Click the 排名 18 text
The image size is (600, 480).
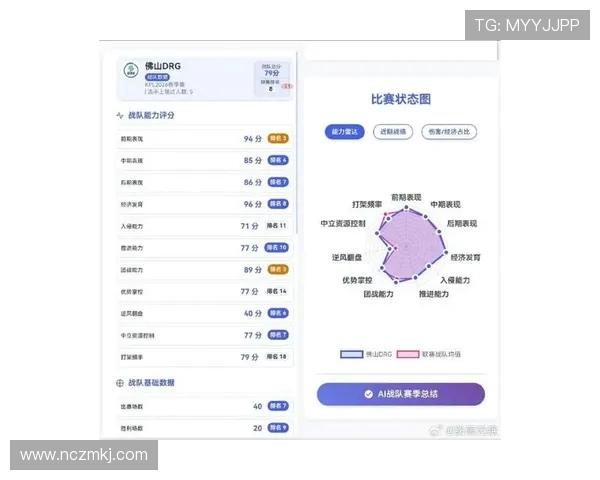(x=277, y=357)
